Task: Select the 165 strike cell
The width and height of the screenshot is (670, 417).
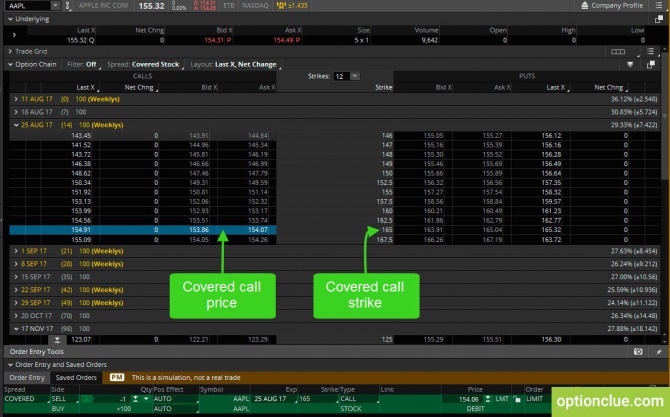Action: point(387,230)
